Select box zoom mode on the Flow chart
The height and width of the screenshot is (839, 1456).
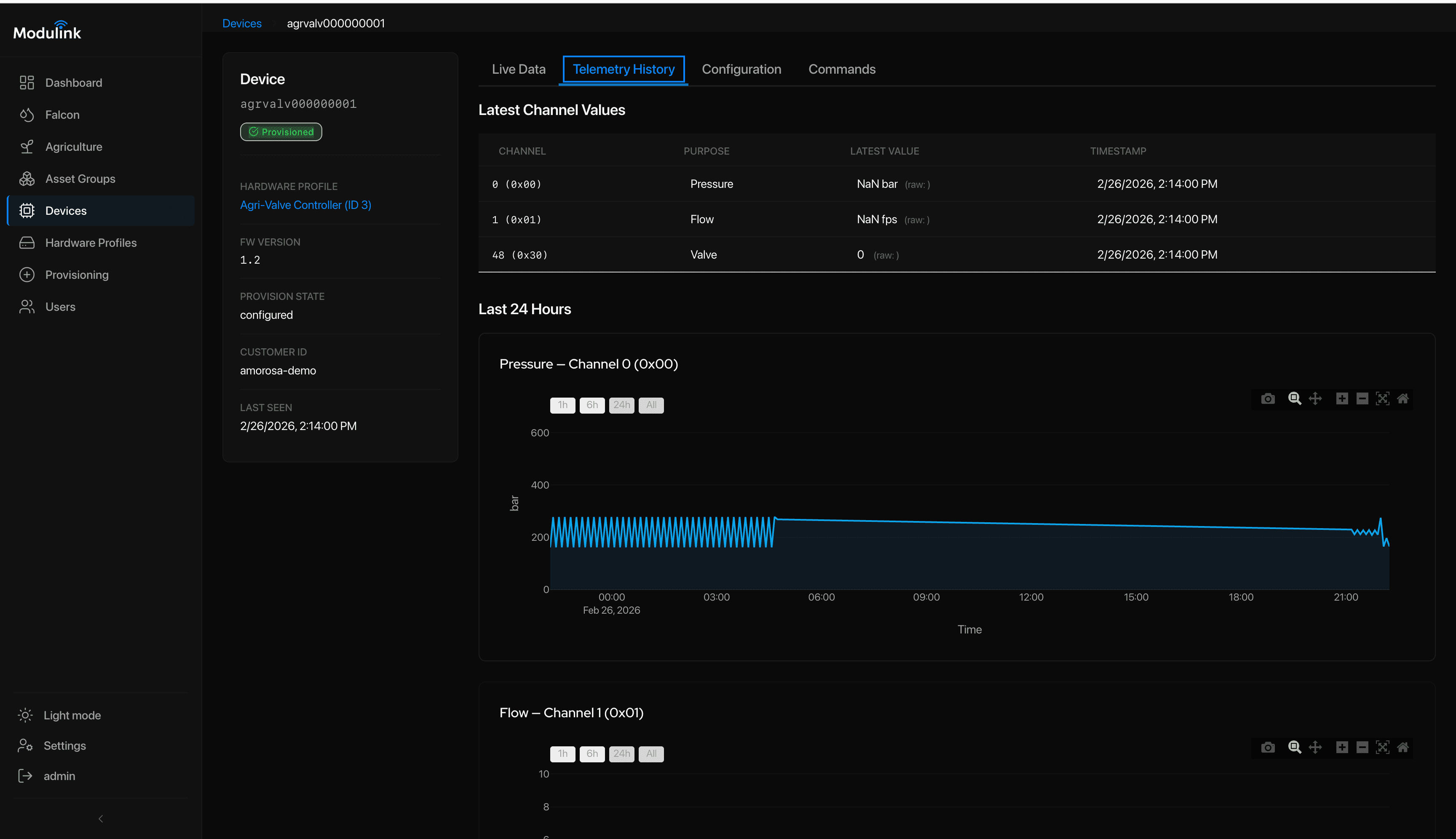coord(1295,747)
